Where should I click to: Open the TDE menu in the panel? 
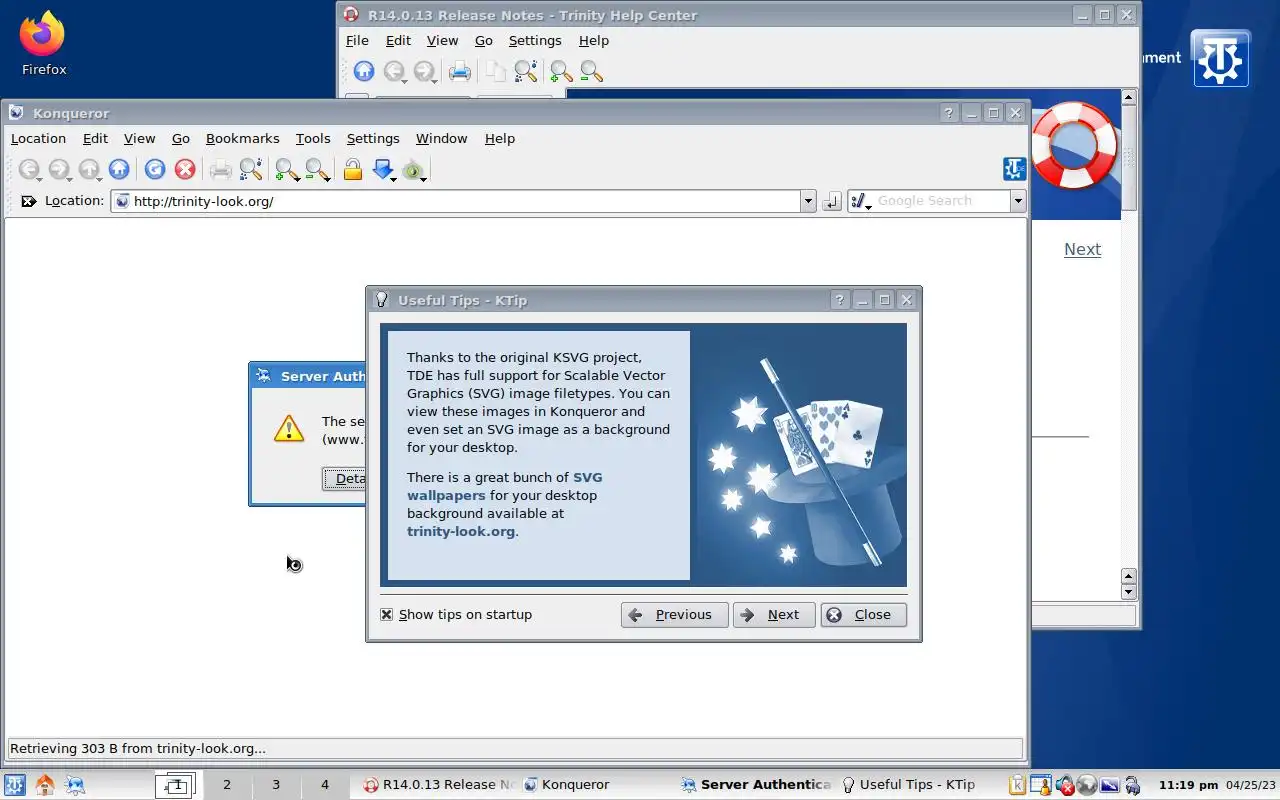coord(15,785)
